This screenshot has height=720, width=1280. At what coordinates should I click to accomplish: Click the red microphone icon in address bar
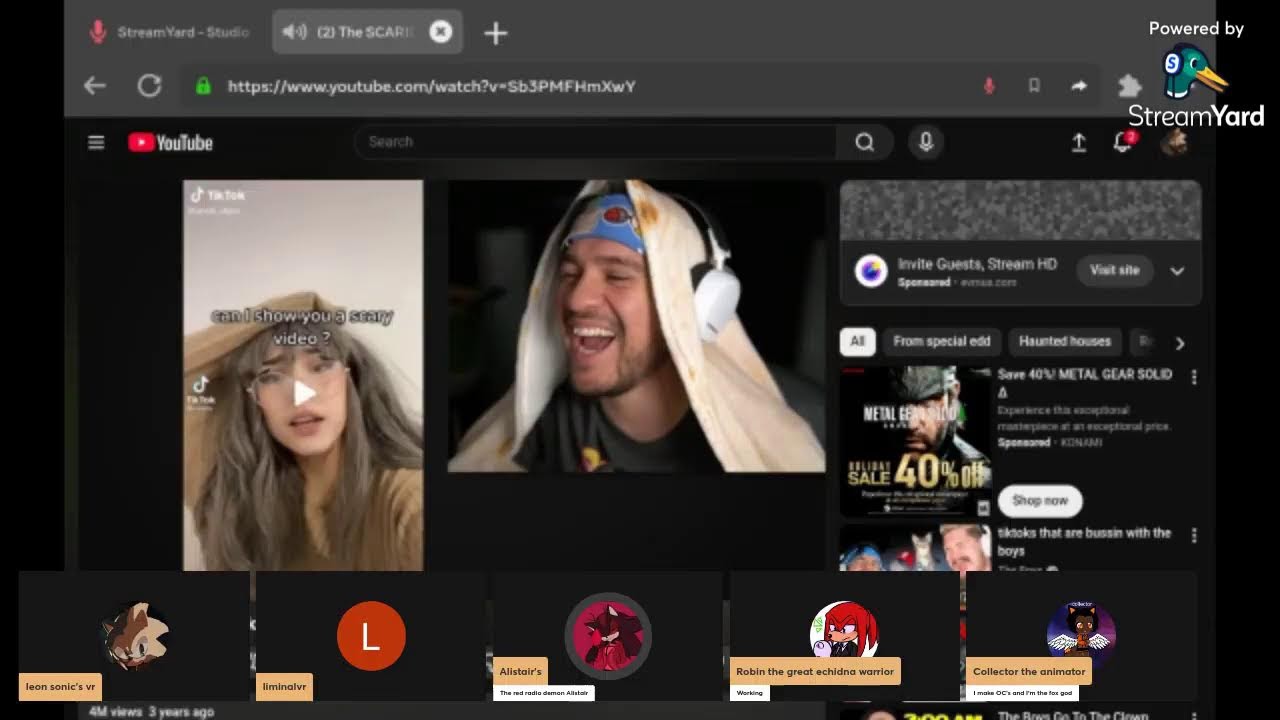989,86
